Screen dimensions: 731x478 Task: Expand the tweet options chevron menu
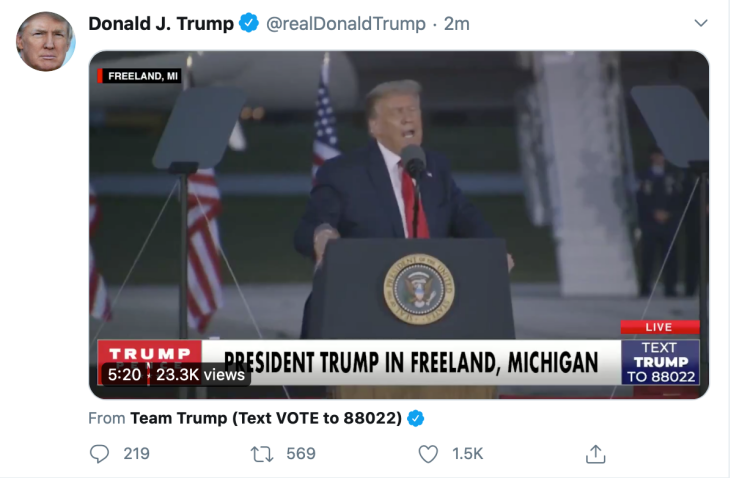click(x=701, y=23)
